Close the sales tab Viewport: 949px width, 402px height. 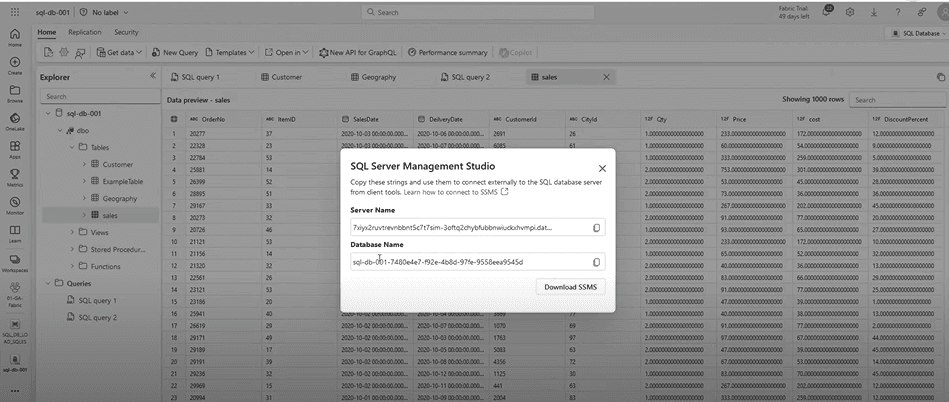[x=606, y=77]
